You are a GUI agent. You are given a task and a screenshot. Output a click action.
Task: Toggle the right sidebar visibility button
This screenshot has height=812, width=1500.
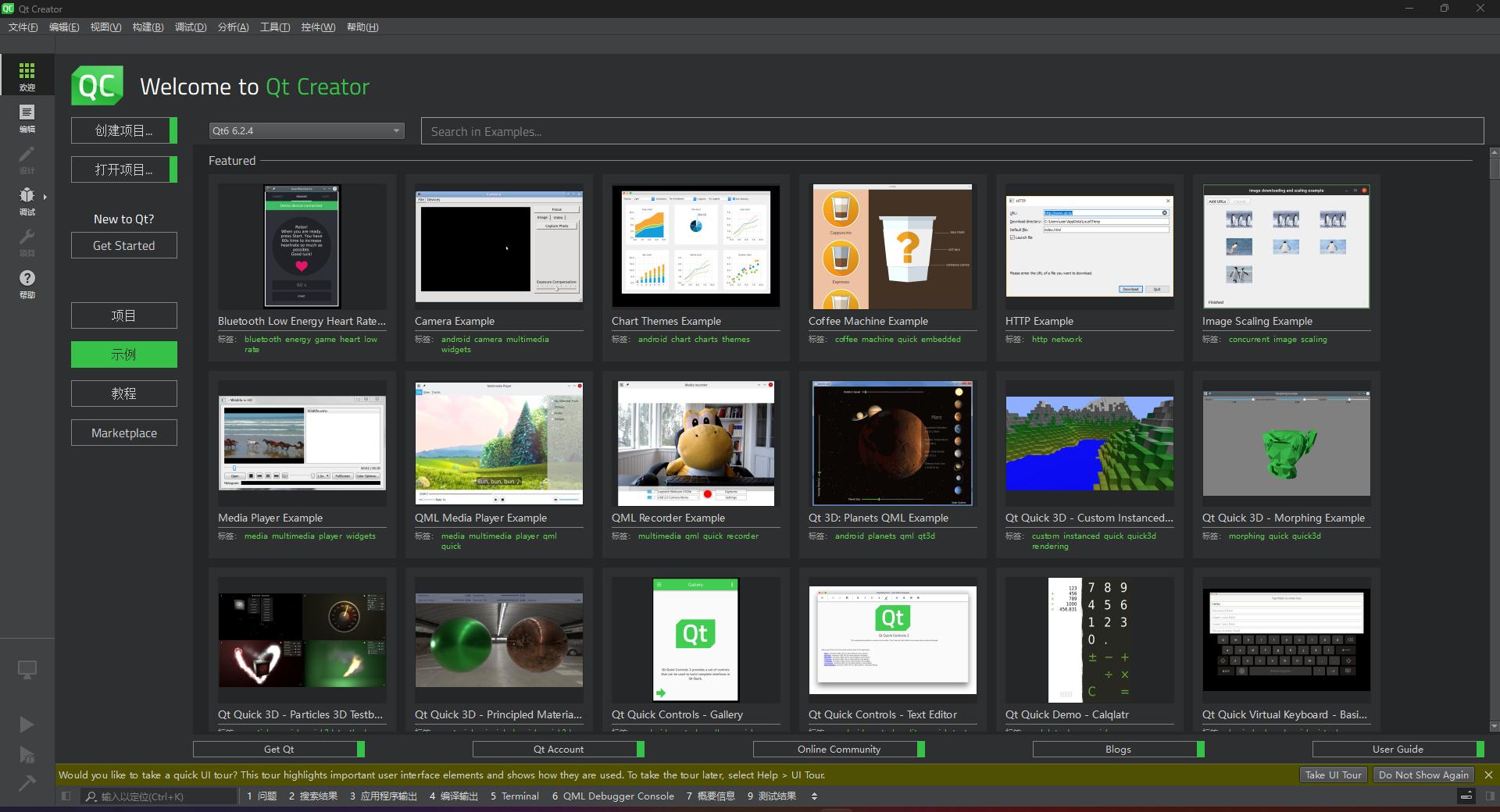click(x=1490, y=796)
